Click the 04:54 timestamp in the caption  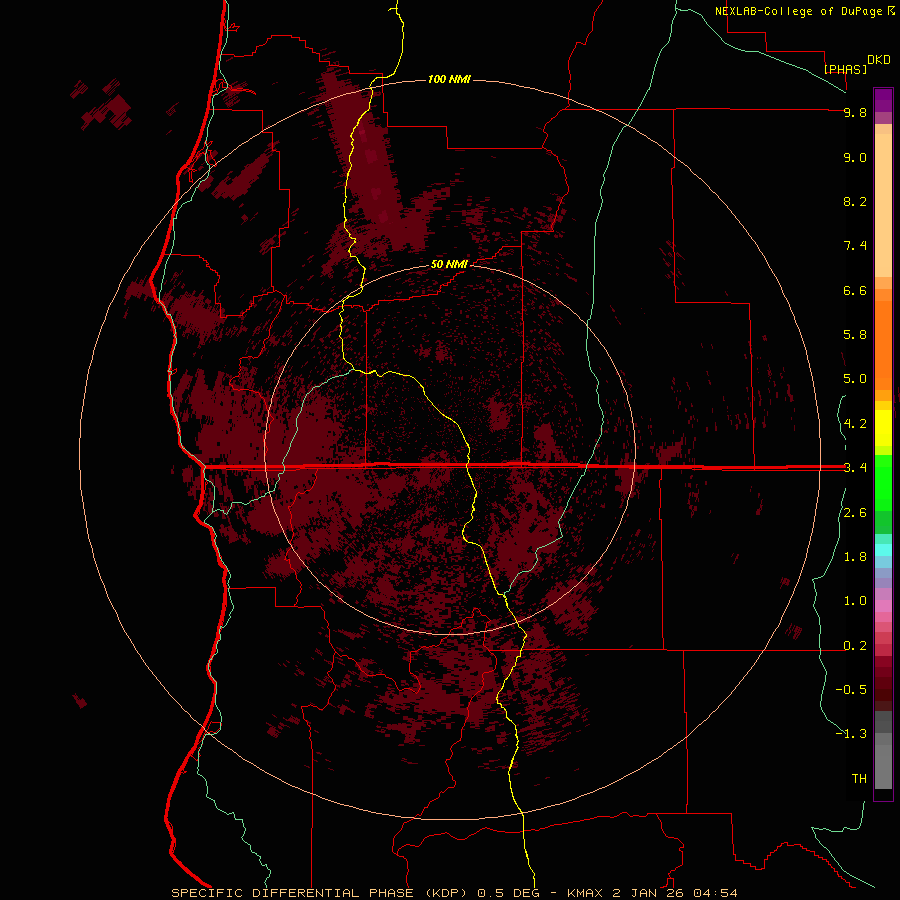715,893
